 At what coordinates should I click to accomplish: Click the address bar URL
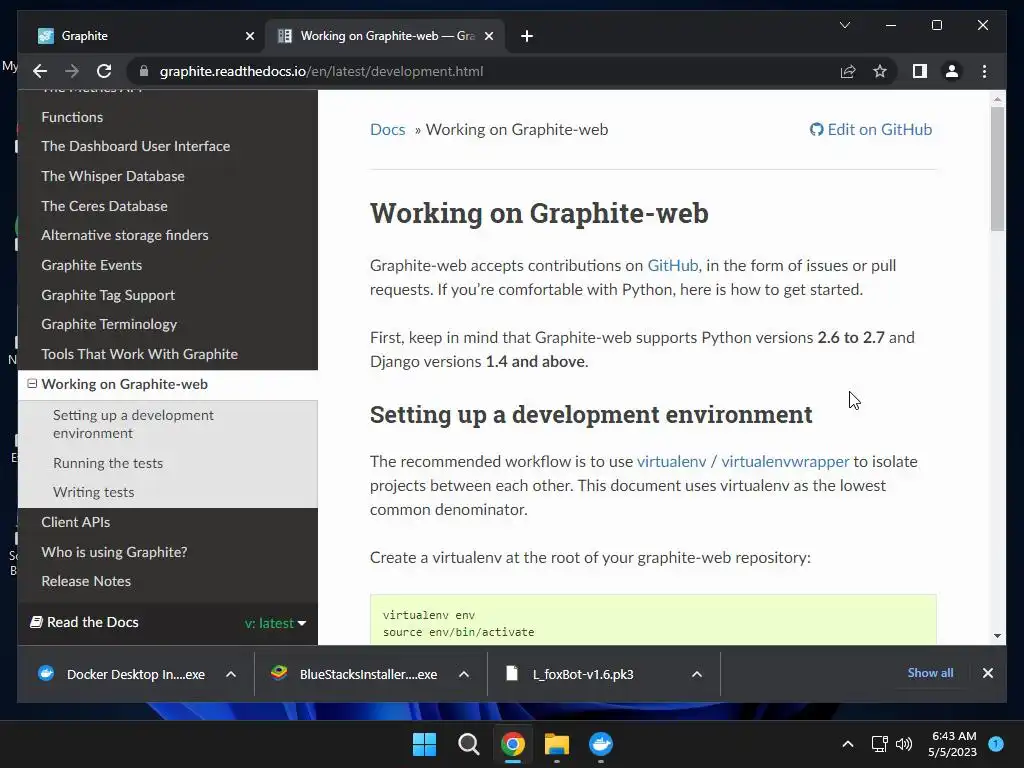pos(321,71)
